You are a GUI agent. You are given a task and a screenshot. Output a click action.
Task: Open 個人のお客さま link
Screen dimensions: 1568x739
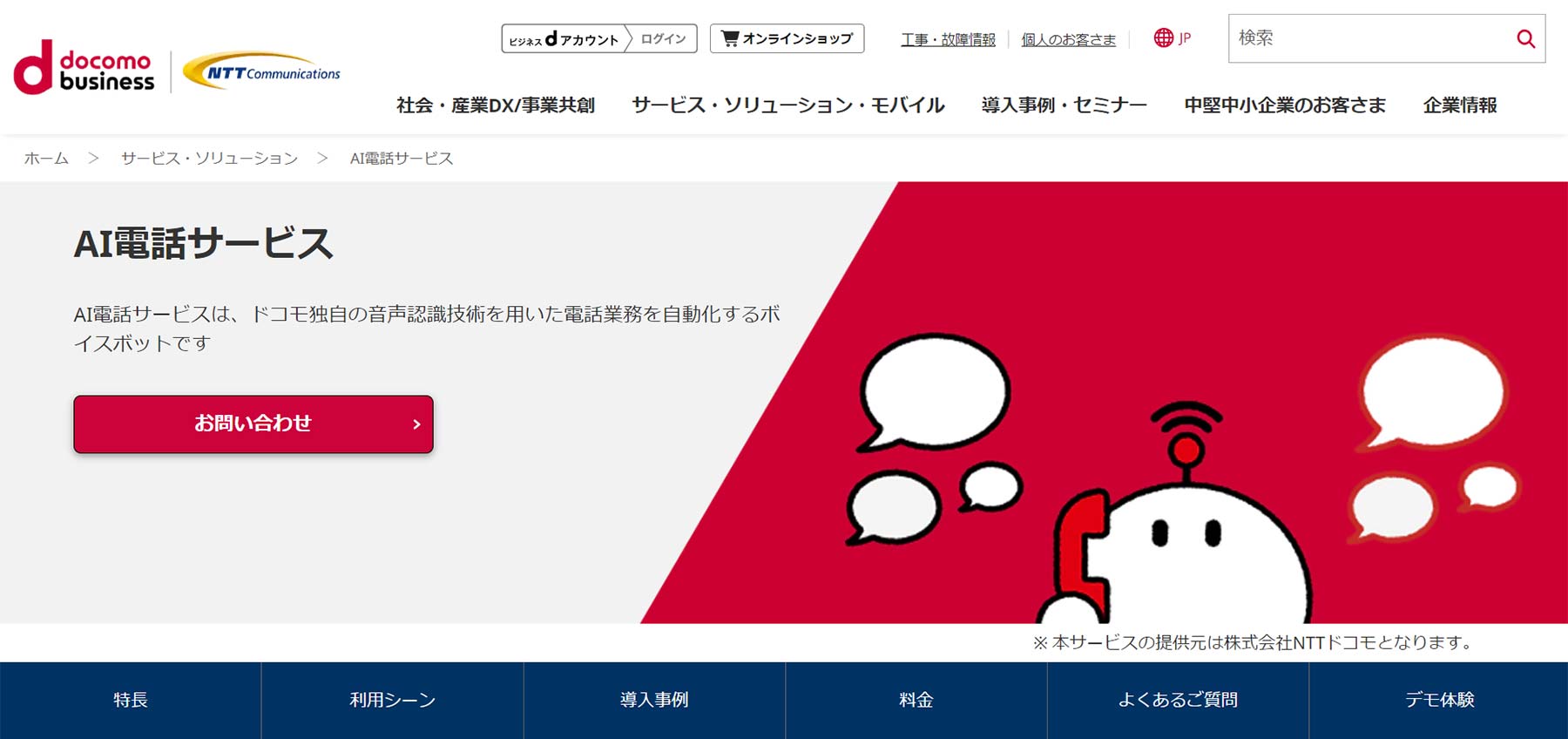[x=1068, y=39]
